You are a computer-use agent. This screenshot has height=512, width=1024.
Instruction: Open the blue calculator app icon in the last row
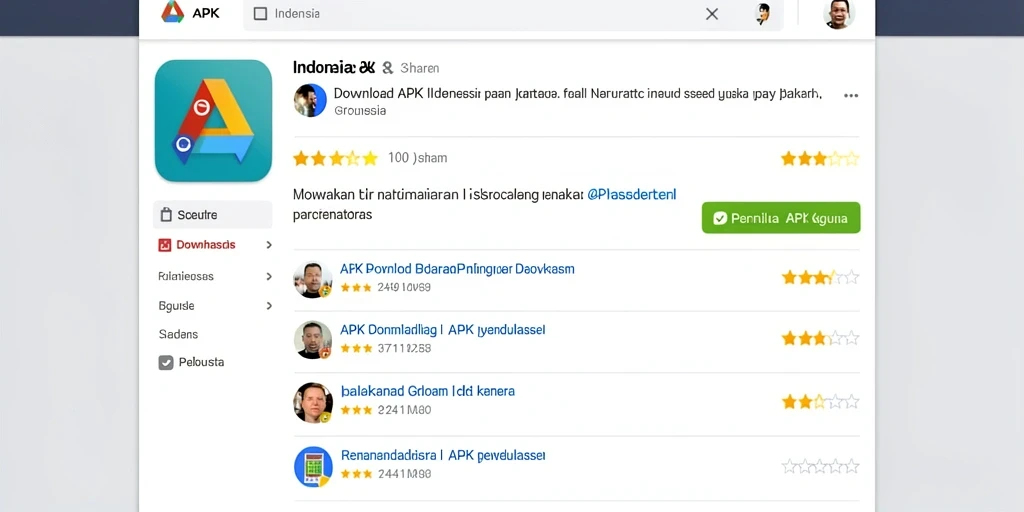[313, 466]
